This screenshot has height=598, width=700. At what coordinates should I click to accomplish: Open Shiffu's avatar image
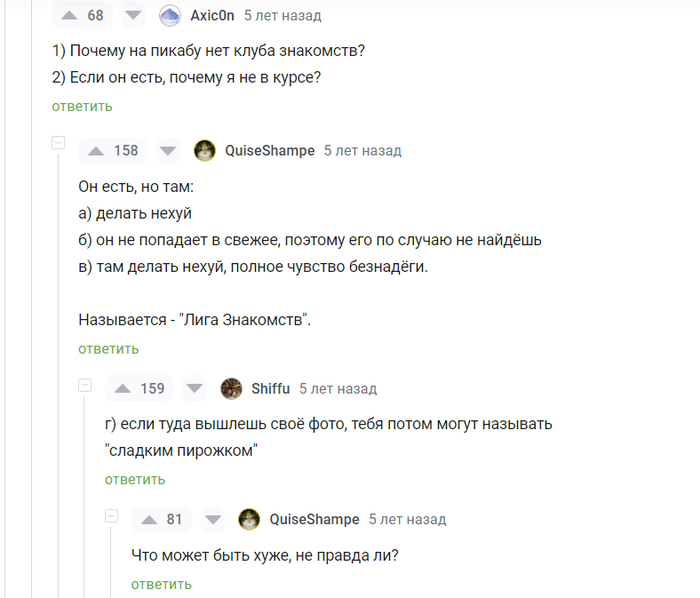tap(231, 389)
